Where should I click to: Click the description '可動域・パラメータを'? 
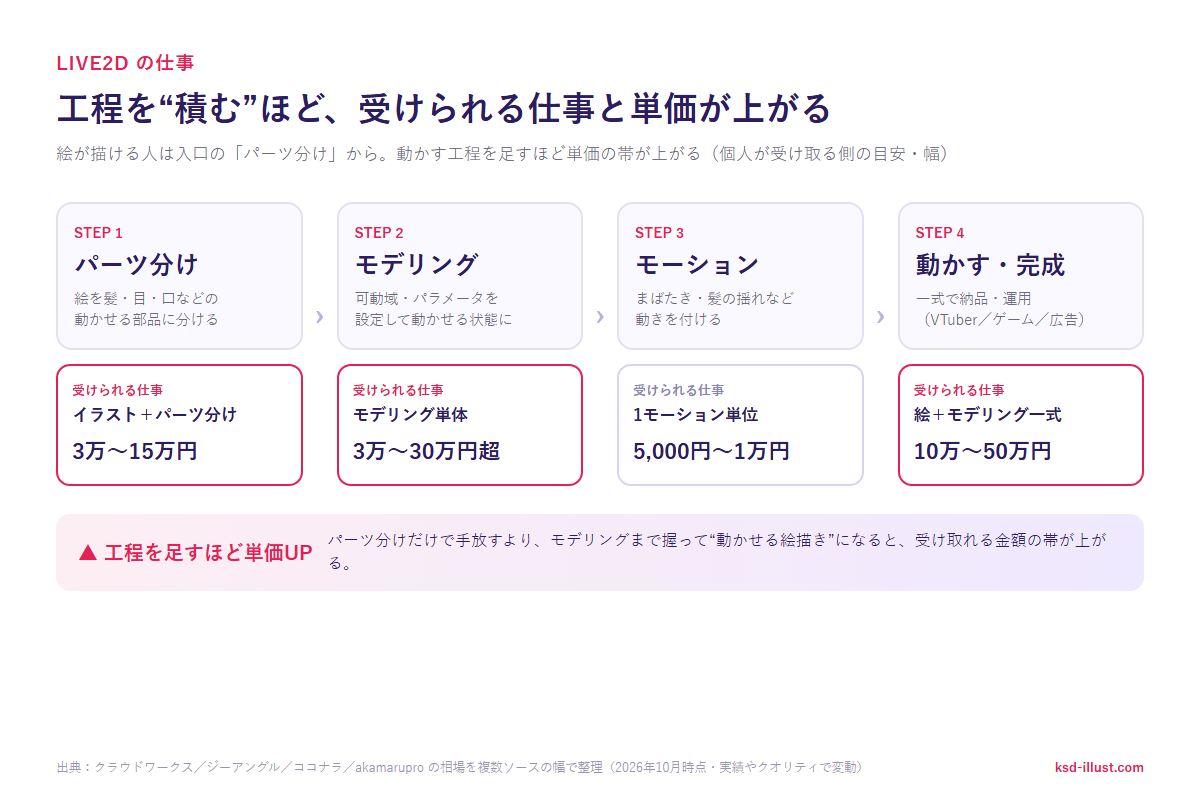click(x=427, y=298)
